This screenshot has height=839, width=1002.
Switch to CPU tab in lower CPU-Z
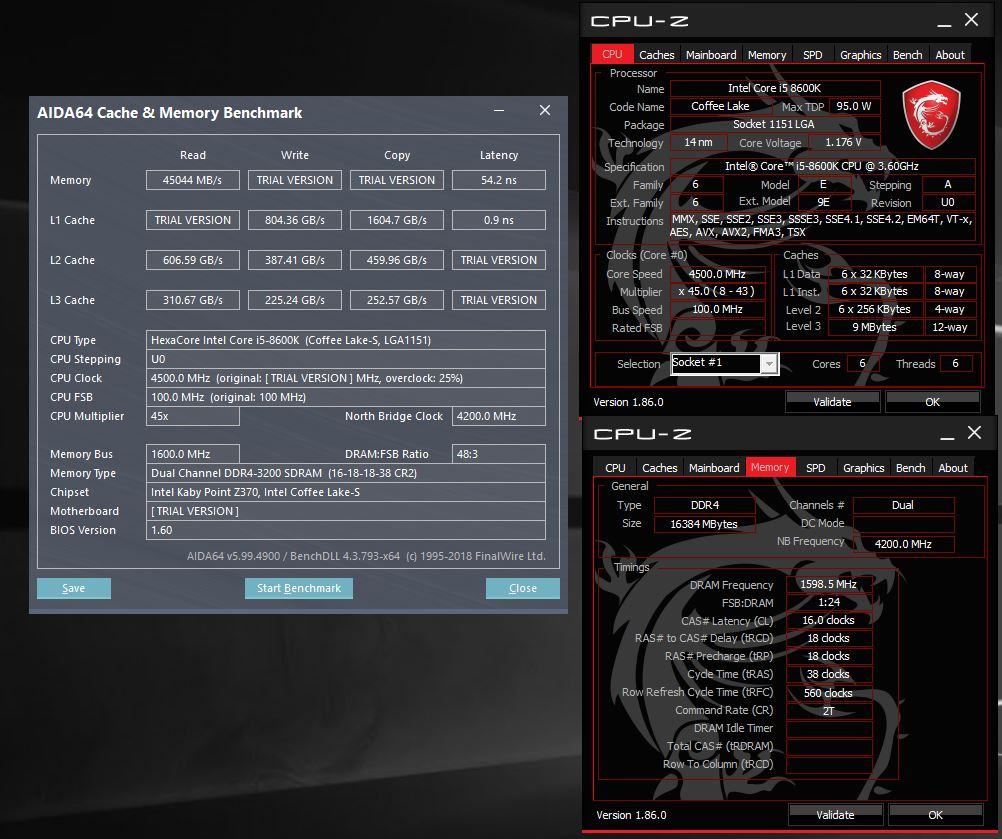coord(615,468)
